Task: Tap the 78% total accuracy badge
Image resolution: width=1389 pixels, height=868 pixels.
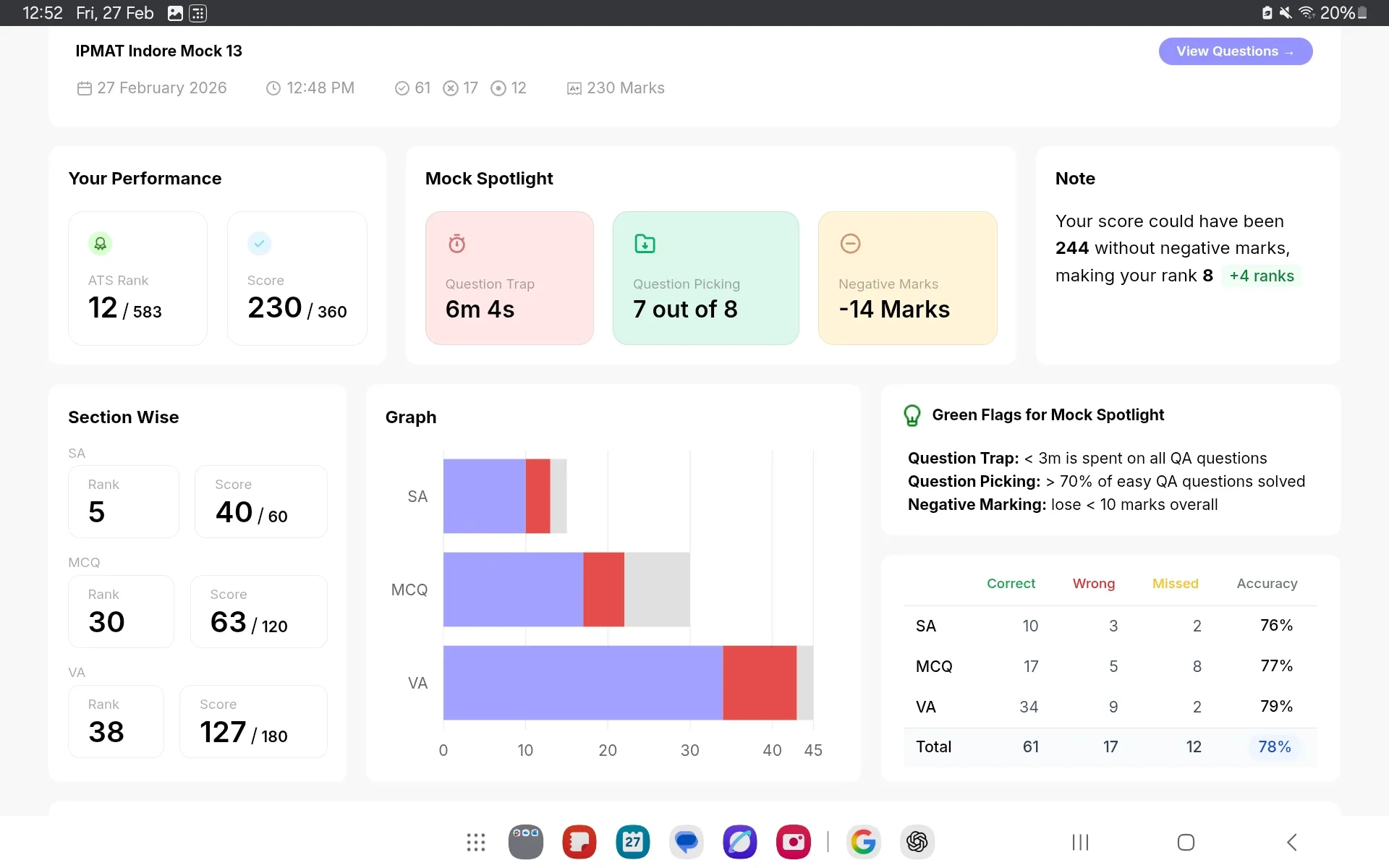Action: (x=1274, y=746)
